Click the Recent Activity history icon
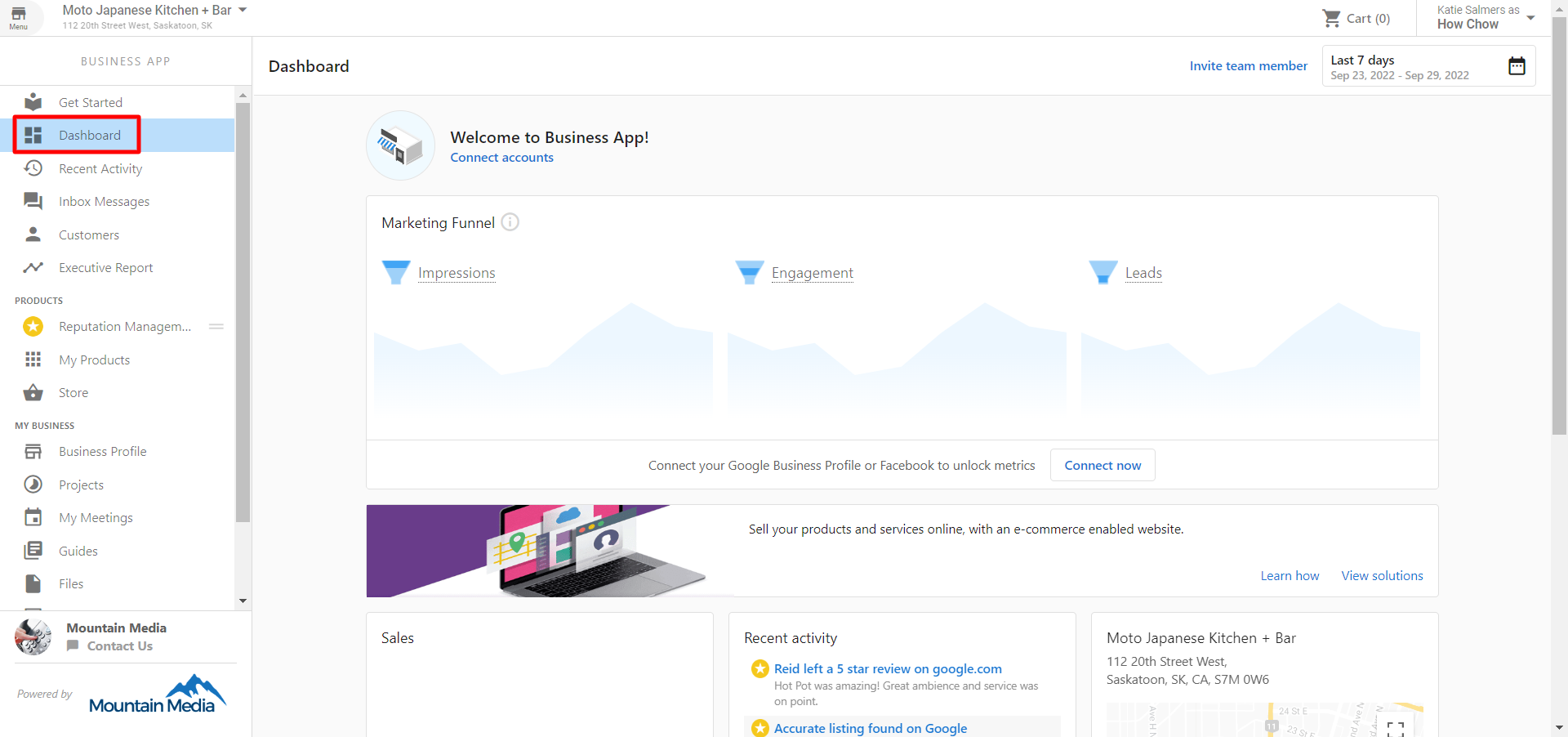 coord(33,168)
